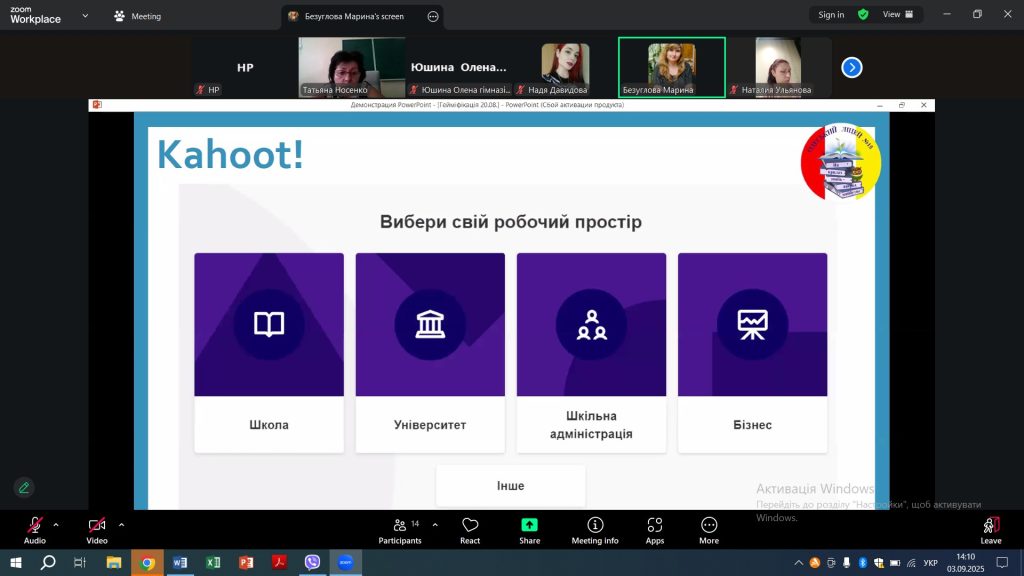Open Google Chrome from taskbar
Image resolution: width=1024 pixels, height=576 pixels.
tap(147, 562)
